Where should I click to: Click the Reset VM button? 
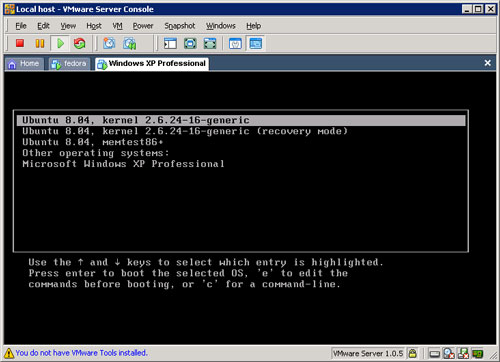[x=80, y=43]
